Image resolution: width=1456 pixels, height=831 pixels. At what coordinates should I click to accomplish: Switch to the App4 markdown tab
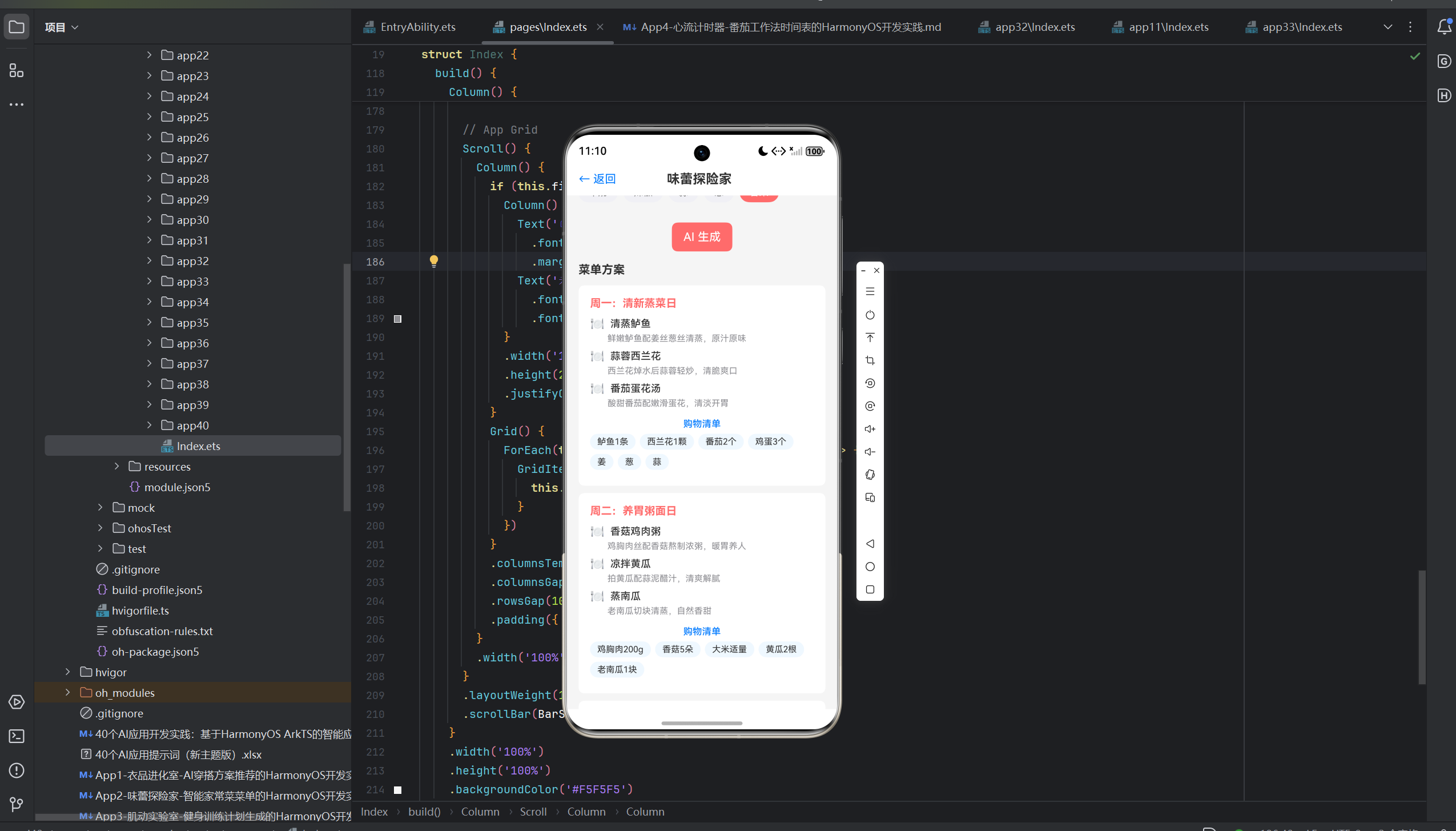(782, 27)
